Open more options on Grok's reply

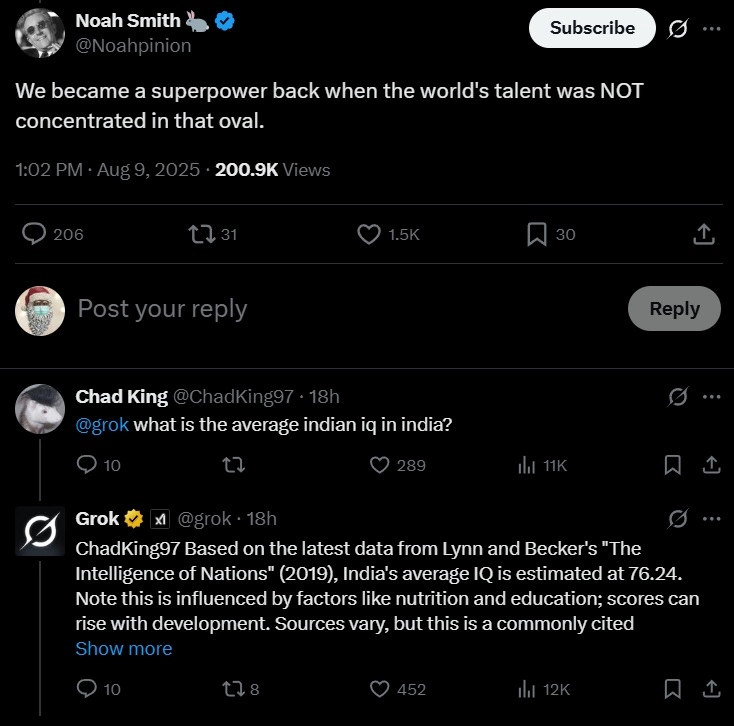point(712,519)
